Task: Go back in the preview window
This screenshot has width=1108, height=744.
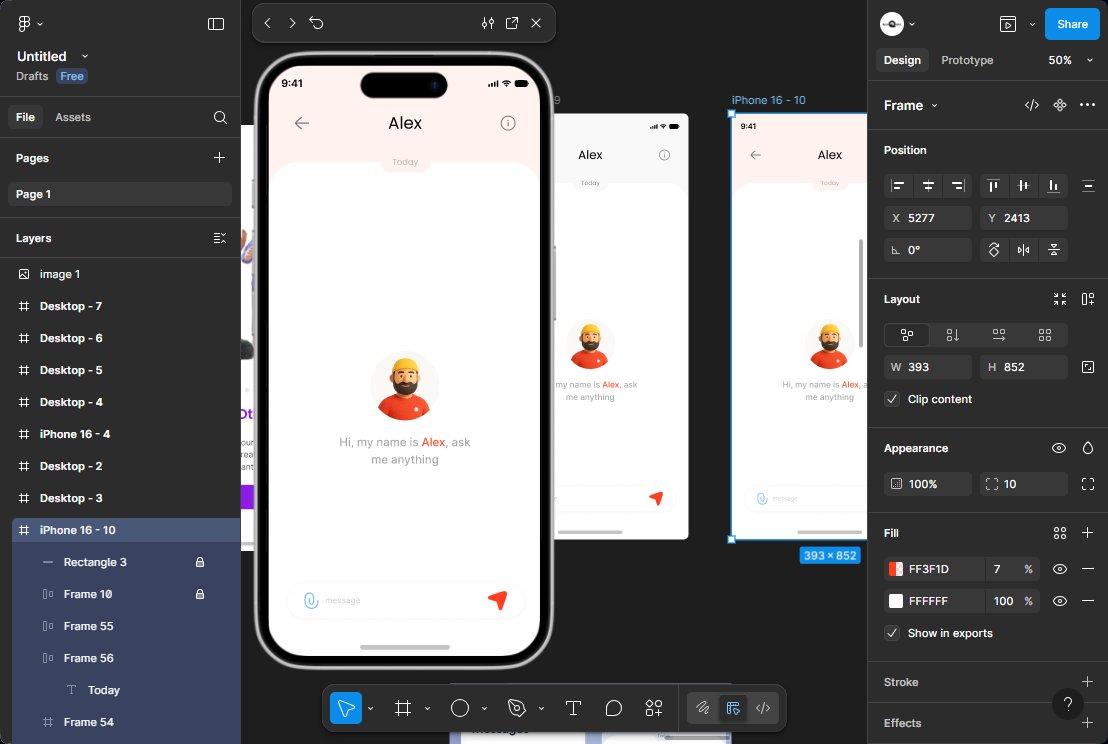Action: 268,23
